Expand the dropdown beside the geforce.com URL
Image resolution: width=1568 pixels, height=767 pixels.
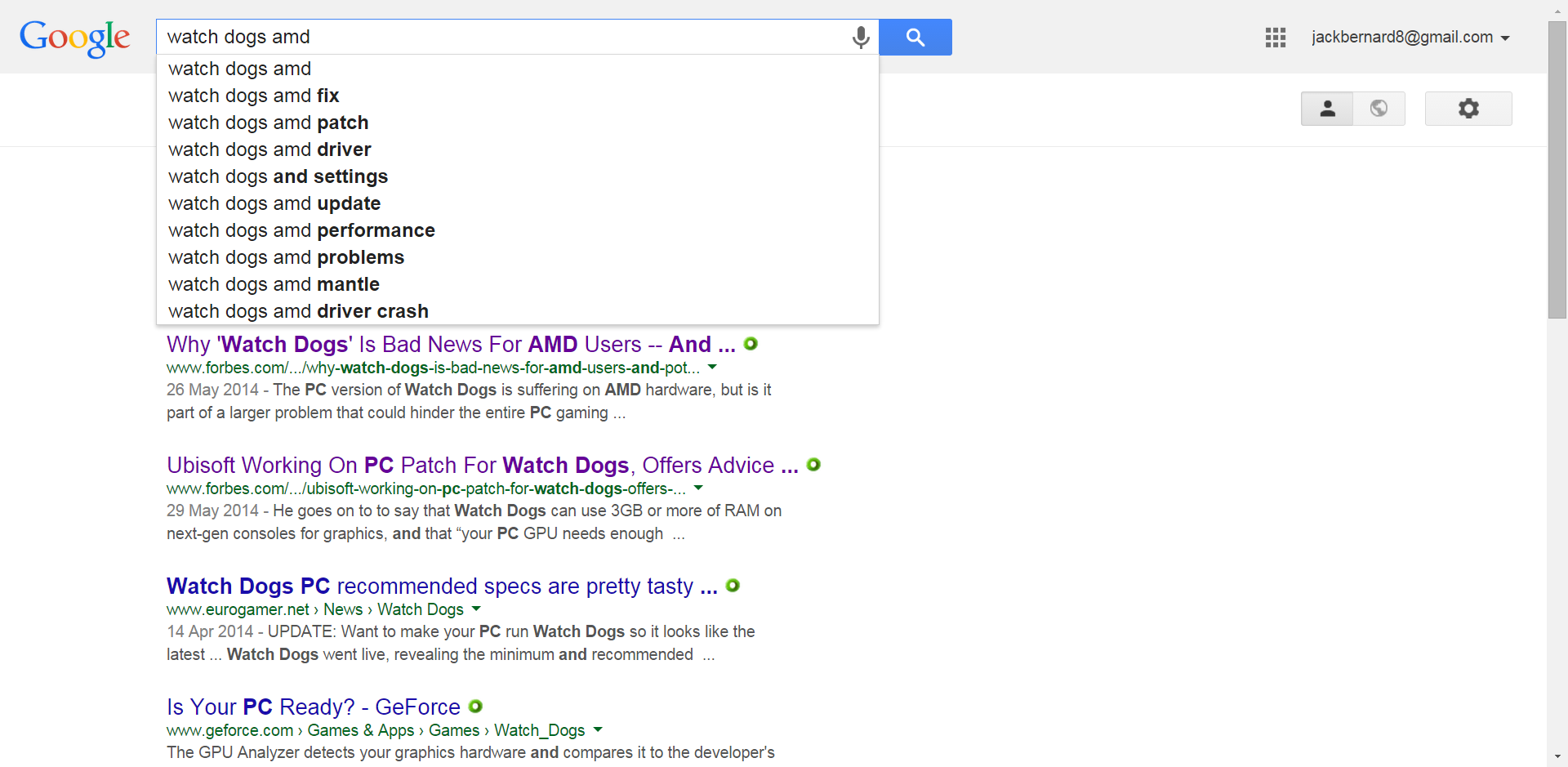tap(598, 730)
